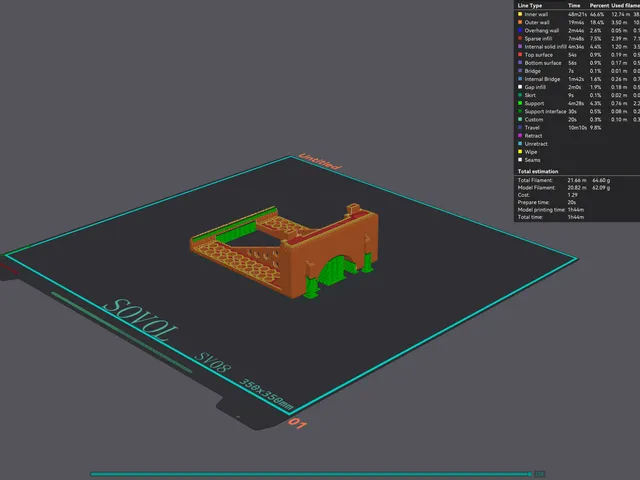Viewport: 640px width, 480px height.
Task: Toggle the Custom line type
Action: (x=533, y=120)
